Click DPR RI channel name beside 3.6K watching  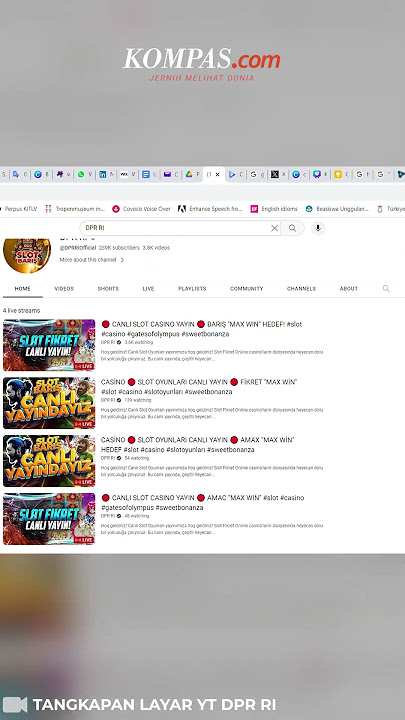click(108, 343)
